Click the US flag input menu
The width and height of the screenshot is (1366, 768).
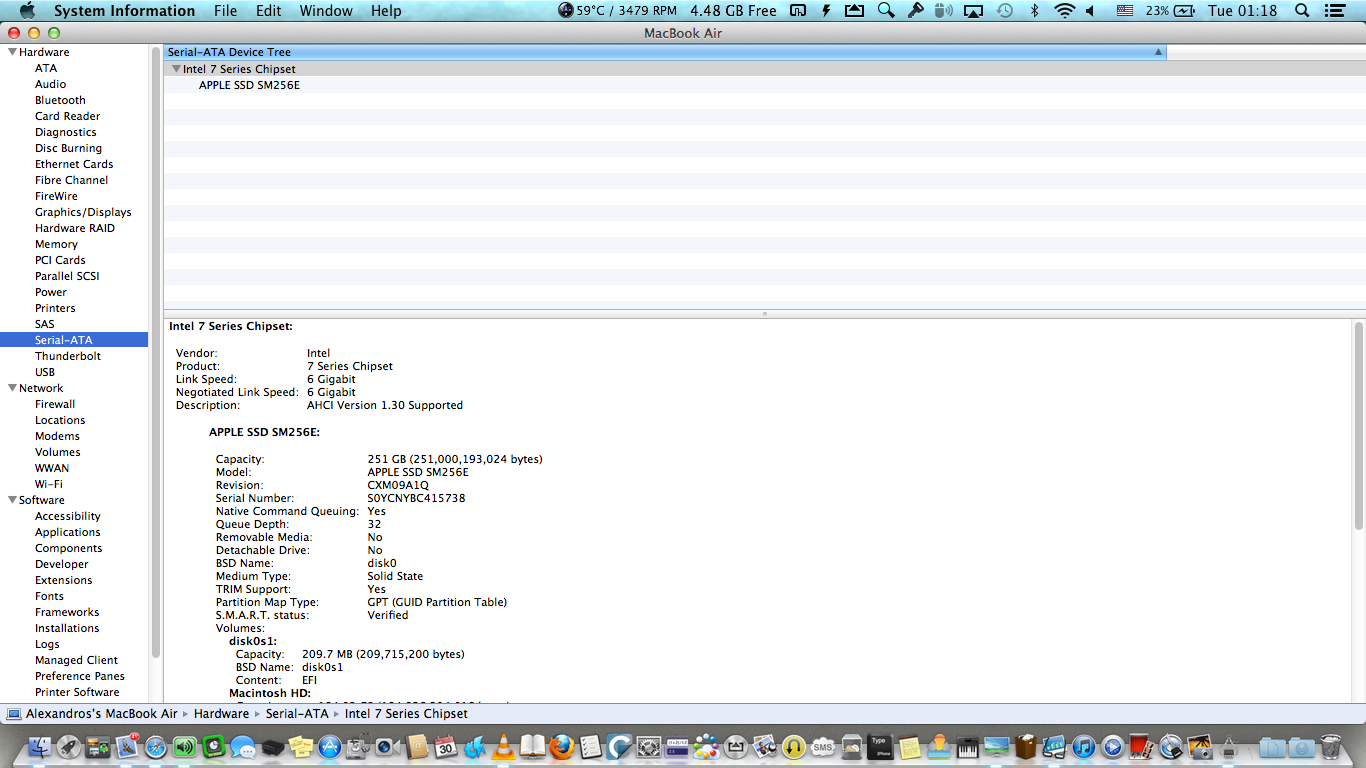1125,11
